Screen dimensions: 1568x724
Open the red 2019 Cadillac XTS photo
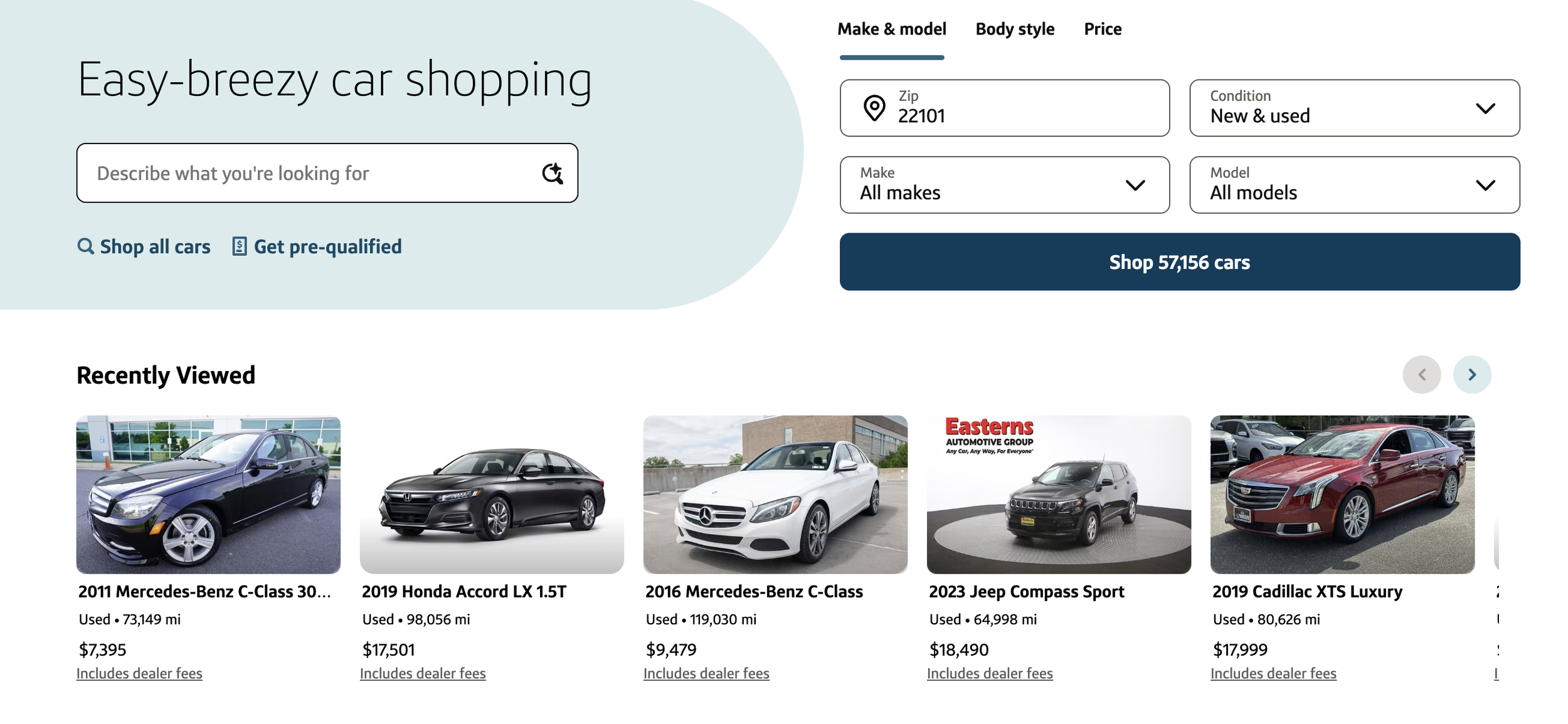tap(1342, 495)
